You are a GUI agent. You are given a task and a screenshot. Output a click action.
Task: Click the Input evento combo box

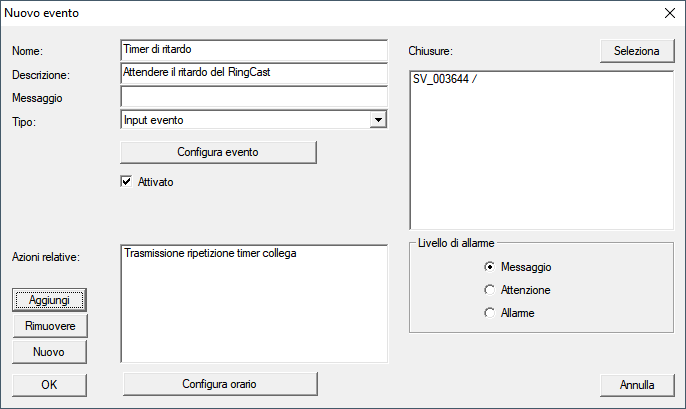click(244, 120)
